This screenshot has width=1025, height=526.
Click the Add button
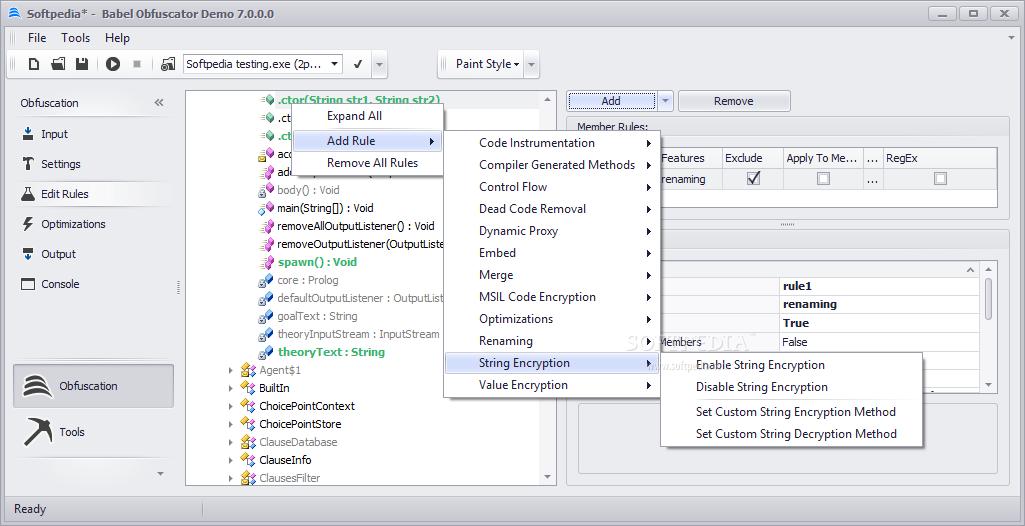point(612,101)
